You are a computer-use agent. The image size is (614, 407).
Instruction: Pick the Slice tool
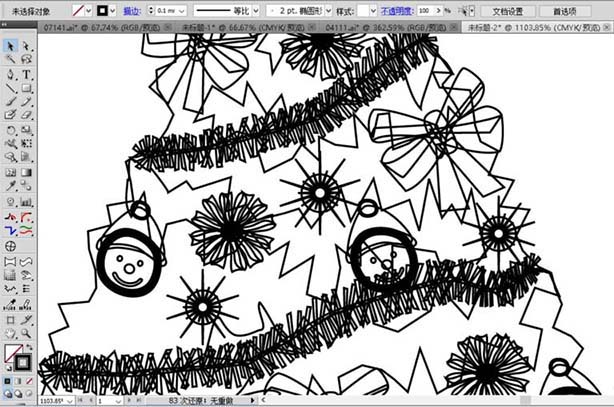tap(26, 320)
